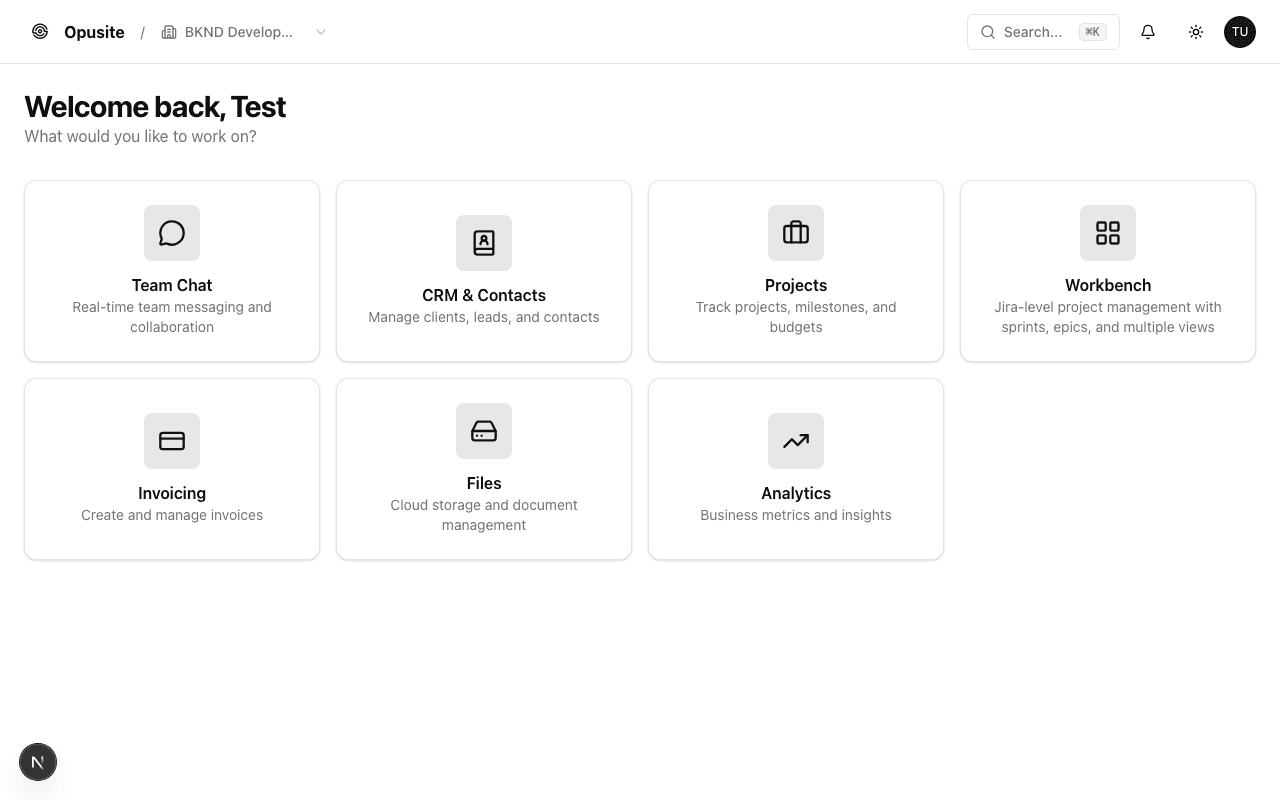Click the Opusite logo icon
This screenshot has width=1280, height=800.
[x=40, y=31]
